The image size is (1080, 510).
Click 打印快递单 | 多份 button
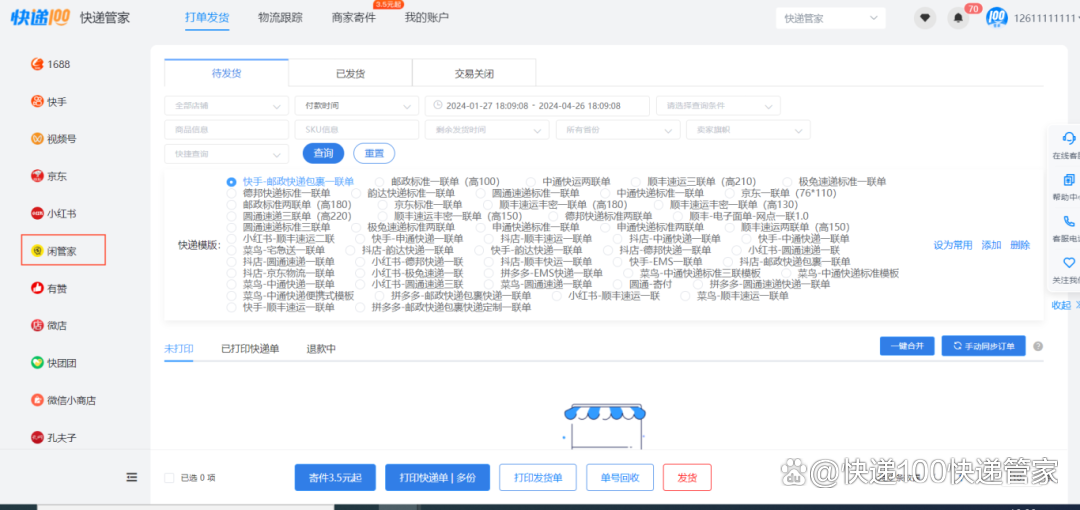437,478
